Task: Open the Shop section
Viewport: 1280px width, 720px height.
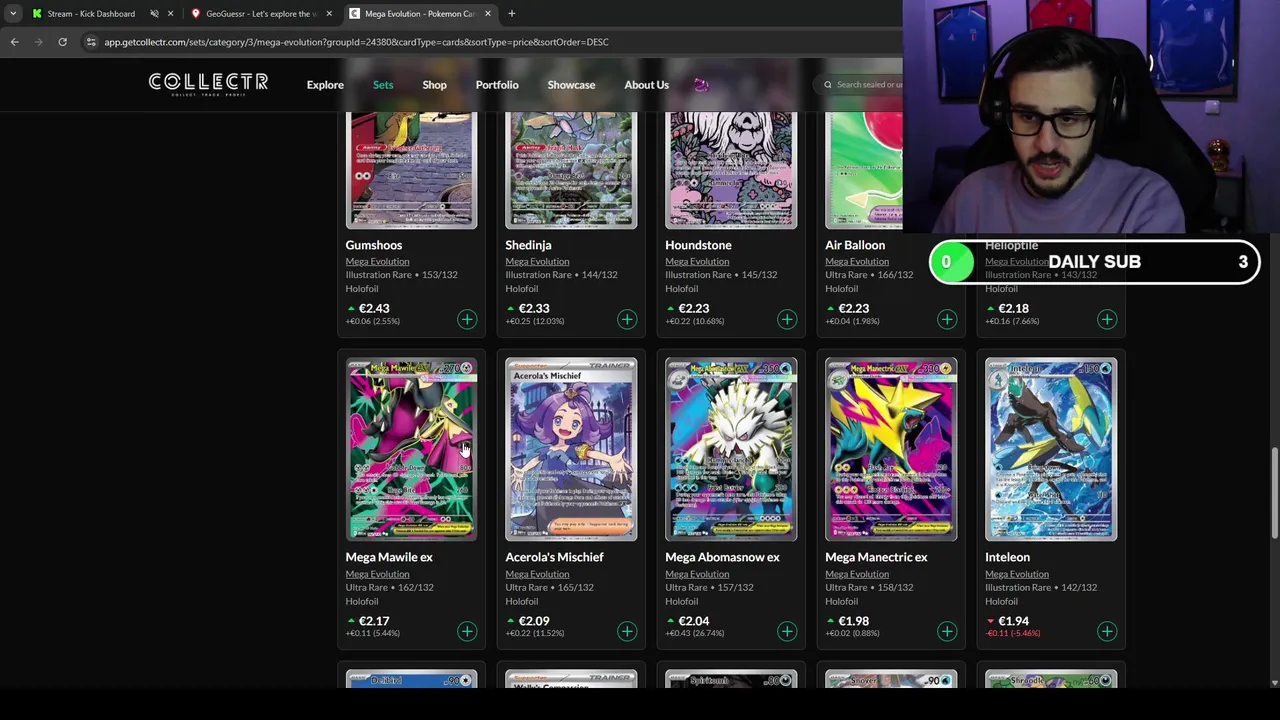Action: tap(434, 85)
